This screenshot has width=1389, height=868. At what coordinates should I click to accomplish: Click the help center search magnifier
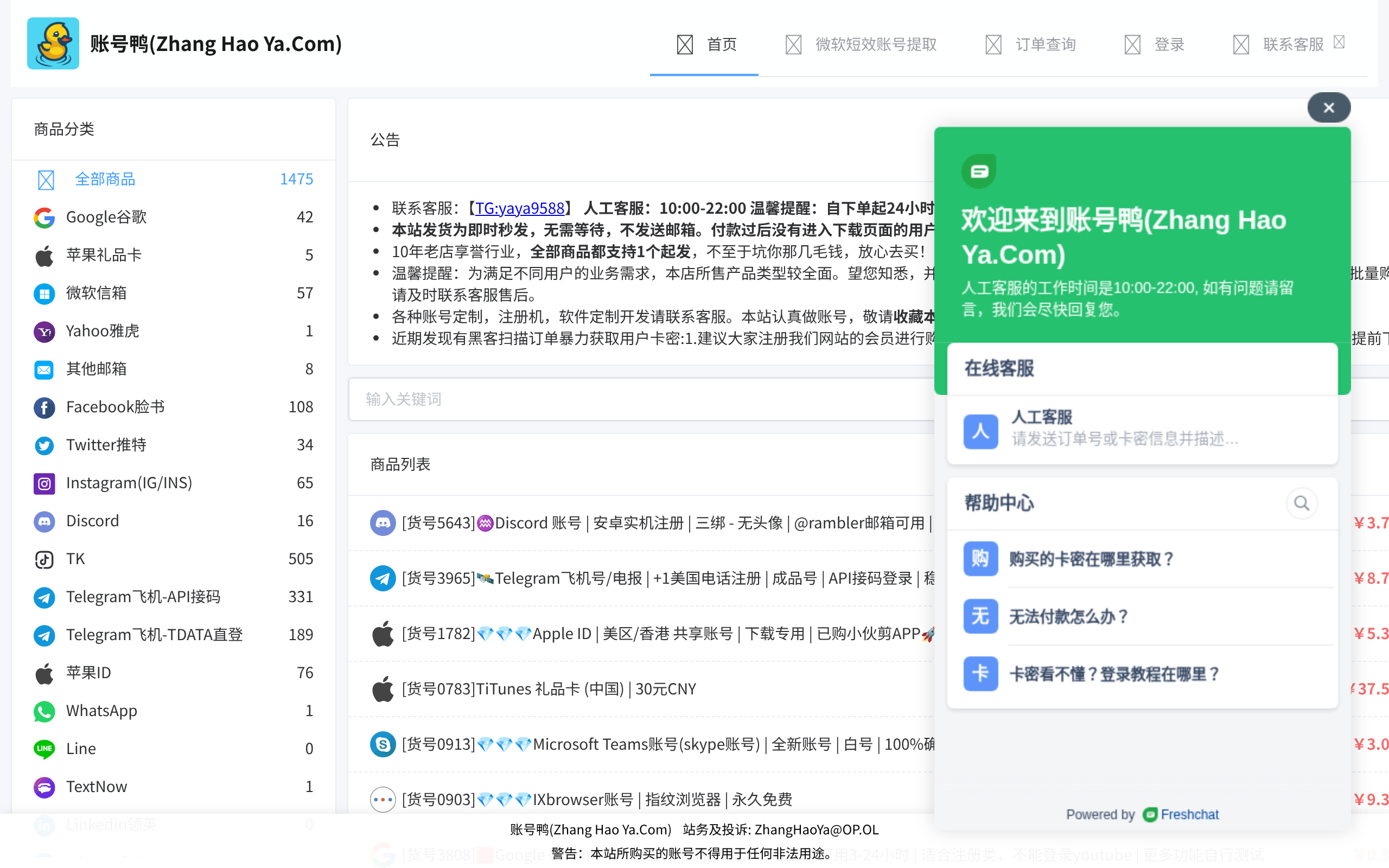pos(1302,503)
